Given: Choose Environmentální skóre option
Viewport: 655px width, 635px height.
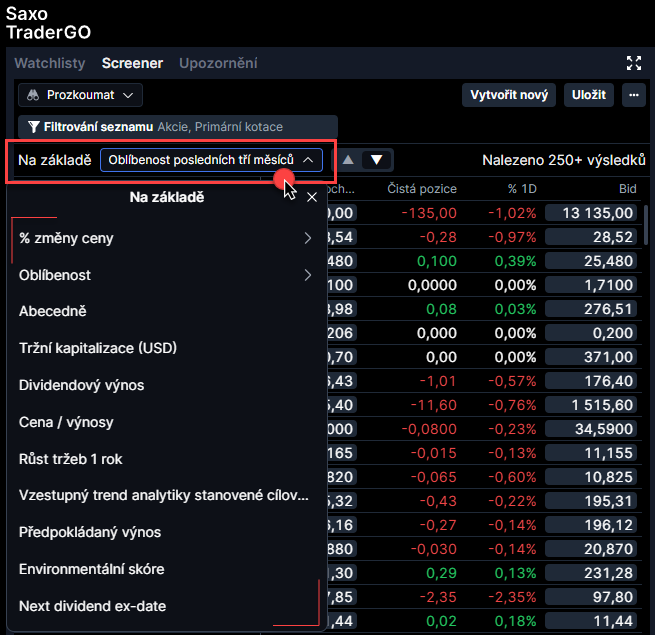Looking at the screenshot, I should pos(91,569).
